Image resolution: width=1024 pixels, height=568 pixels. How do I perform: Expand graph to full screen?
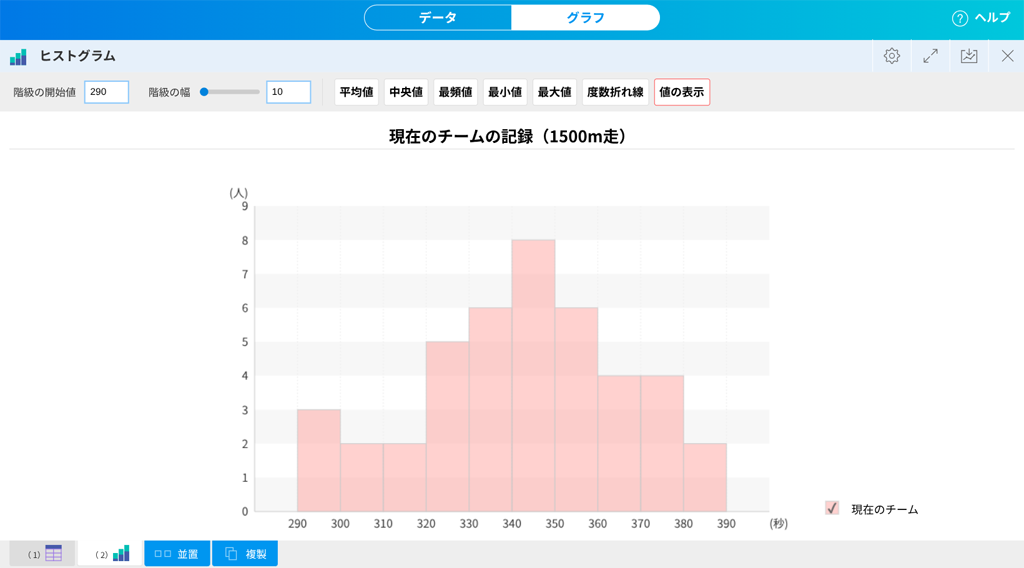click(x=931, y=56)
